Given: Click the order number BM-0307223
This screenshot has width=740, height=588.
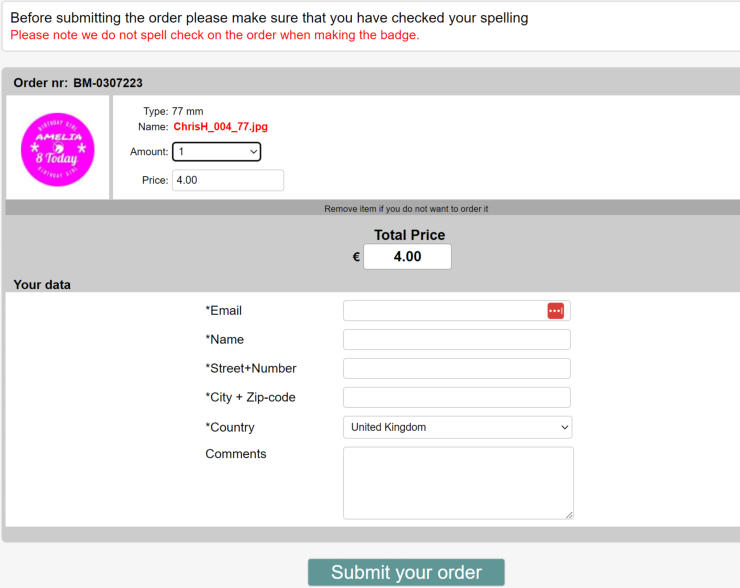Looking at the screenshot, I should click(x=108, y=83).
